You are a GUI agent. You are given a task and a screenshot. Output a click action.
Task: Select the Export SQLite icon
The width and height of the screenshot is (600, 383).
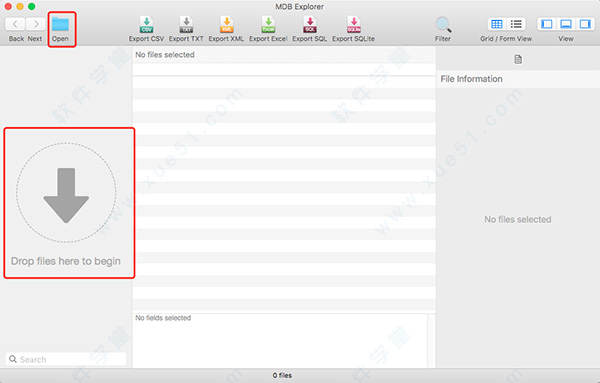[354, 24]
